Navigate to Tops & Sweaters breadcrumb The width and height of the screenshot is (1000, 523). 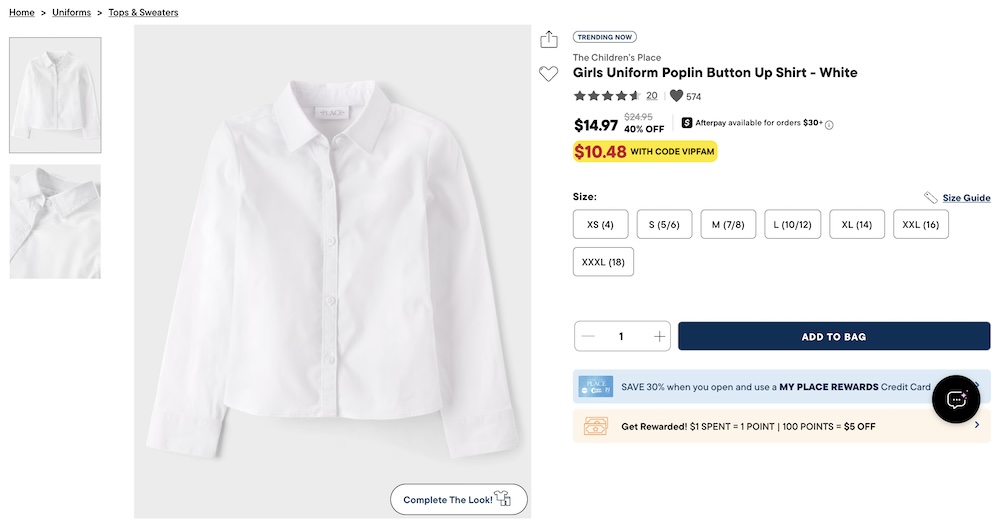coord(143,12)
